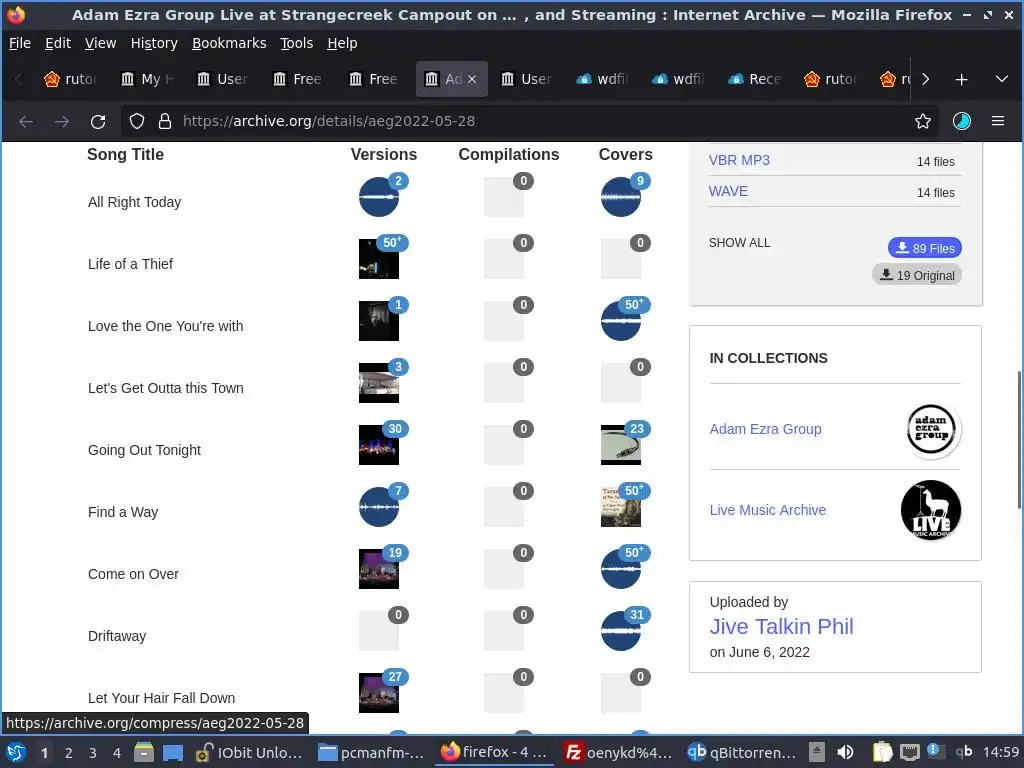Open Adam Ezra Group collection link

[x=765, y=429]
